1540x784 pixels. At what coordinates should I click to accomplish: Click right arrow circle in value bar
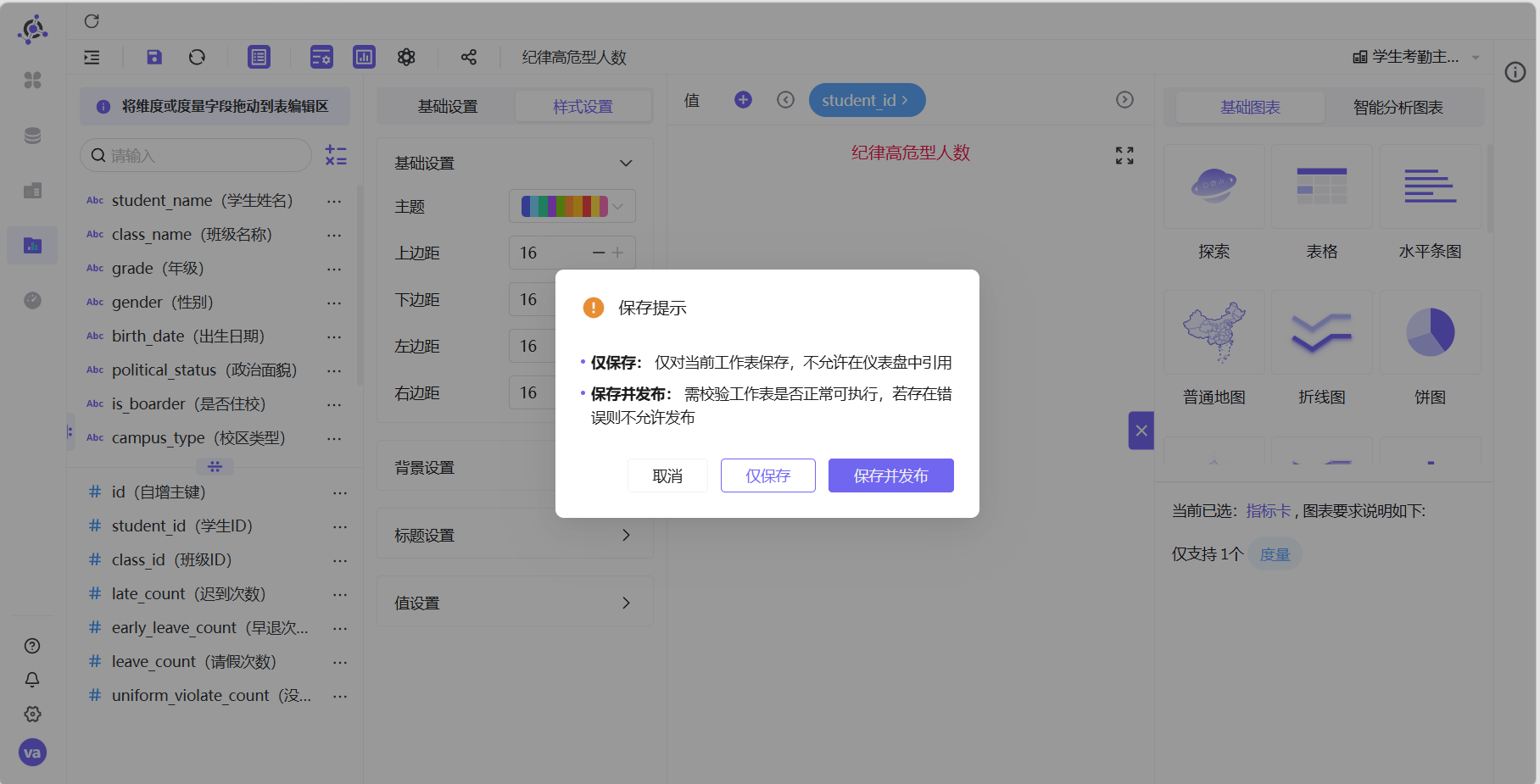1124,100
